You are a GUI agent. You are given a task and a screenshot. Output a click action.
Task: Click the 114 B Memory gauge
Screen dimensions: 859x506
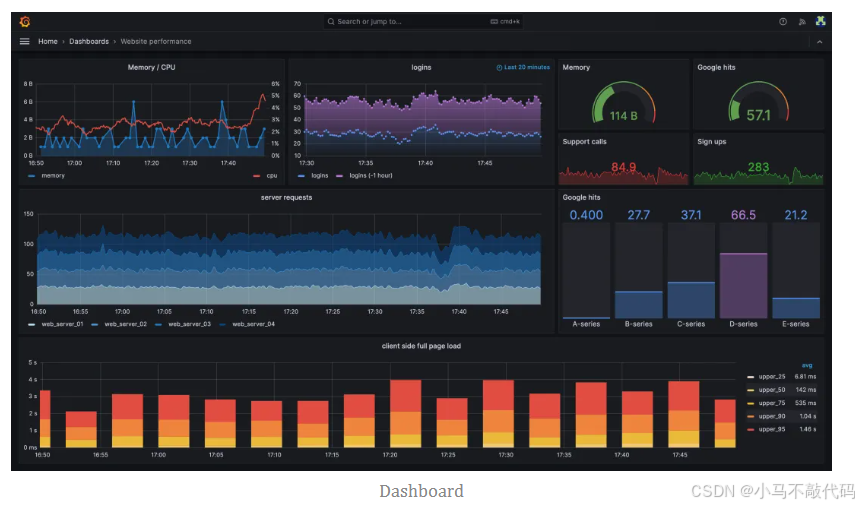[623, 104]
